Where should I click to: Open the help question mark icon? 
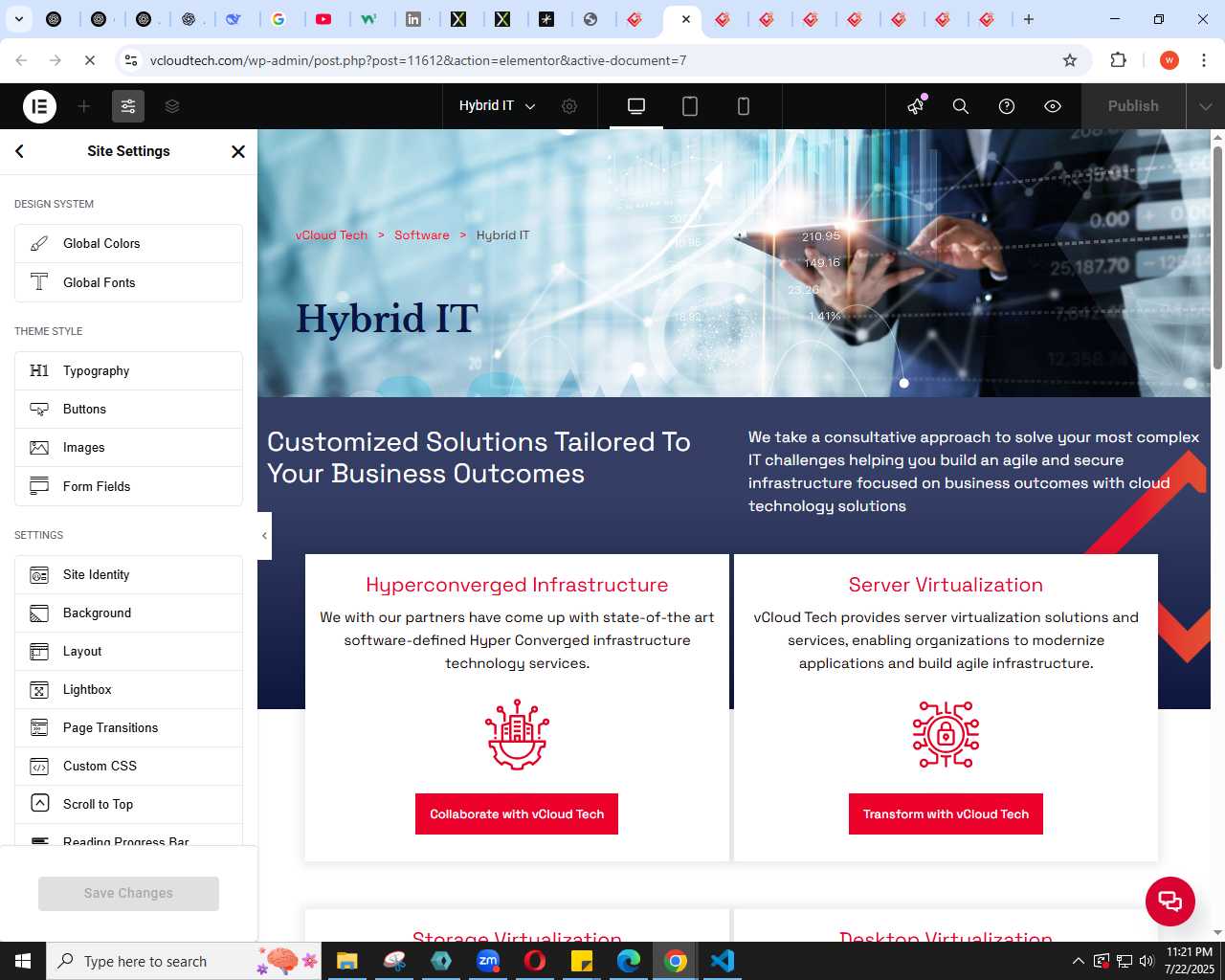click(x=1007, y=106)
